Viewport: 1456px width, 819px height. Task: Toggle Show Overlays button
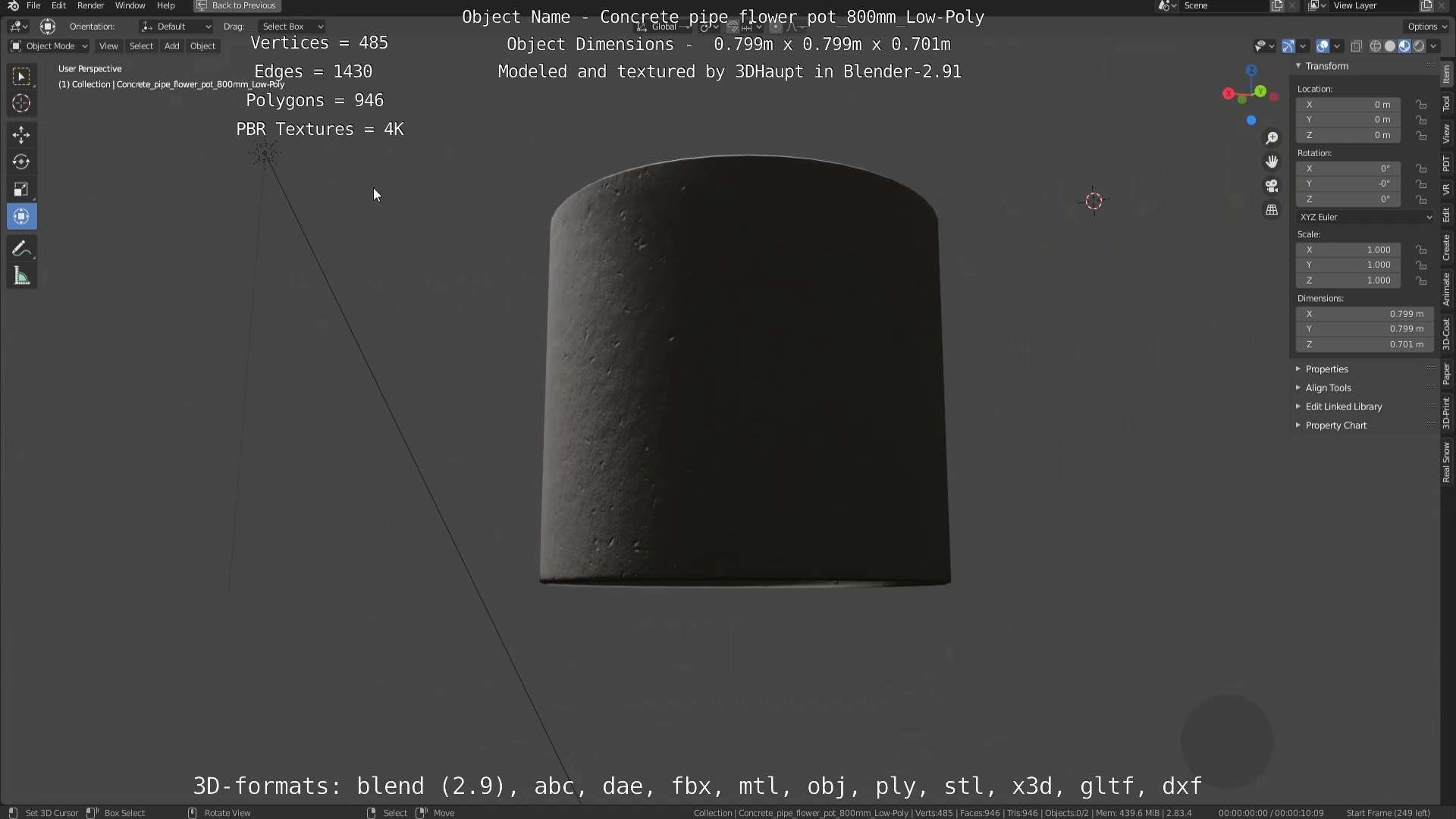pos(1323,46)
